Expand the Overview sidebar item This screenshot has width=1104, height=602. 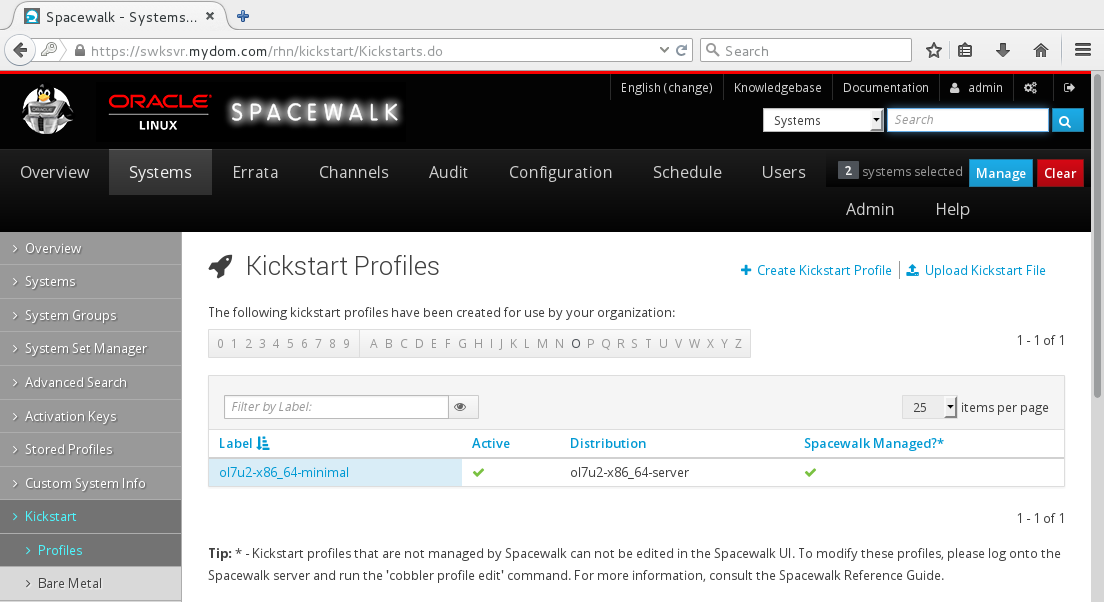click(91, 249)
